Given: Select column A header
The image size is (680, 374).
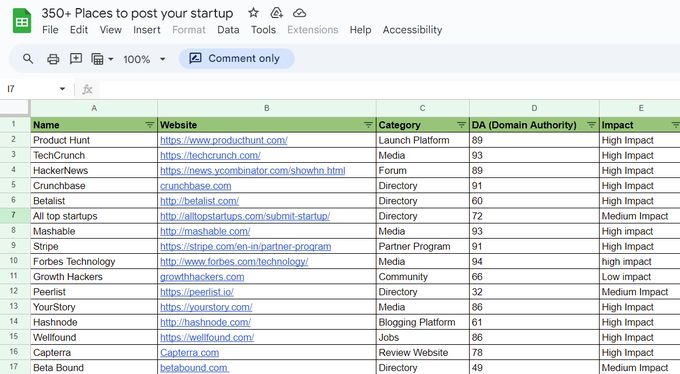Looking at the screenshot, I should click(x=94, y=108).
